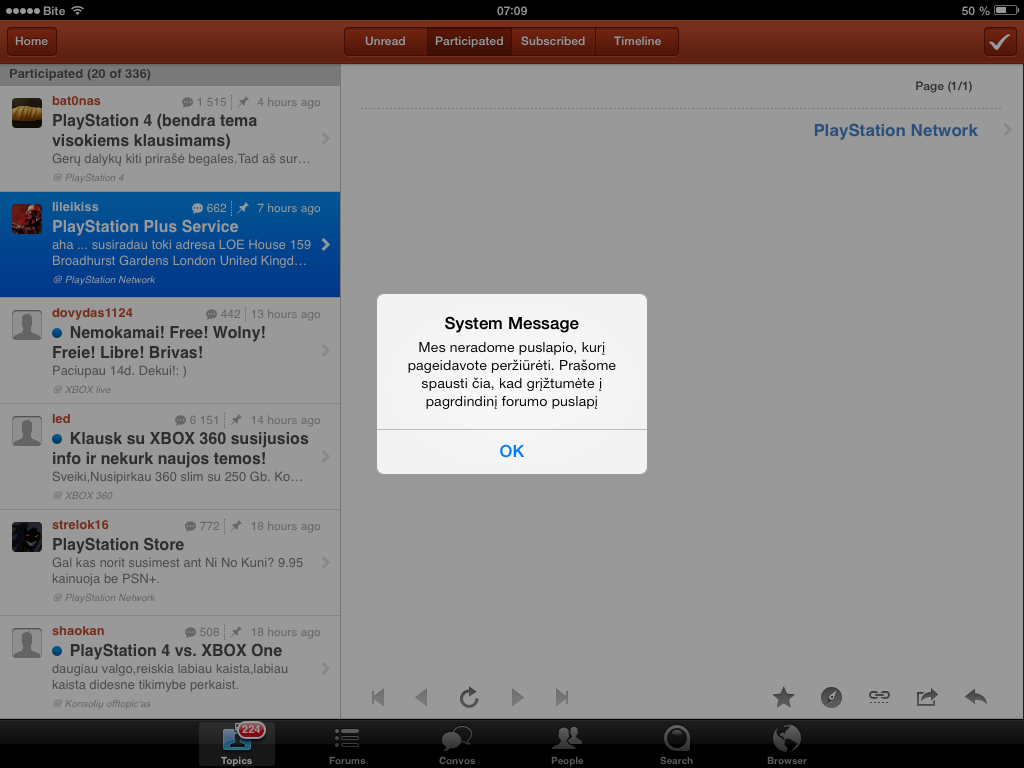Tap strelok16 avatar image
Screen dimensions: 1024x768
27,537
